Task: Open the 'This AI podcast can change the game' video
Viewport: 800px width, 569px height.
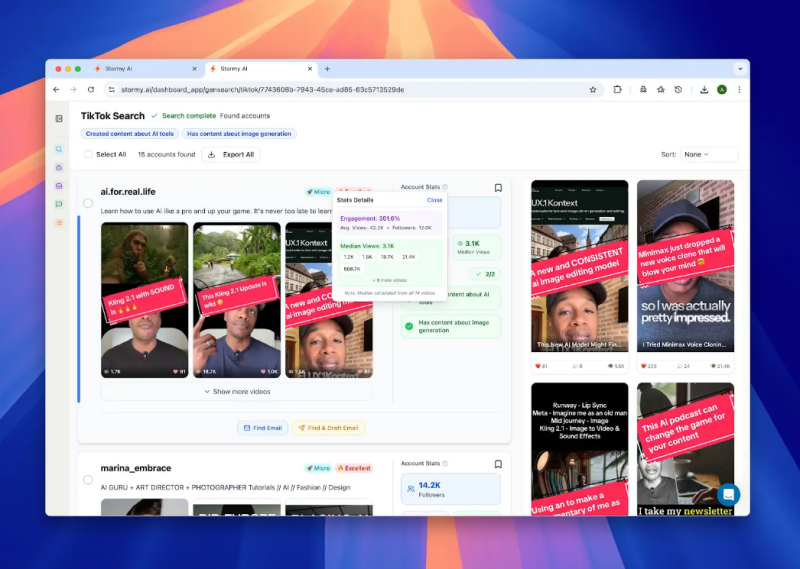Action: point(685,449)
